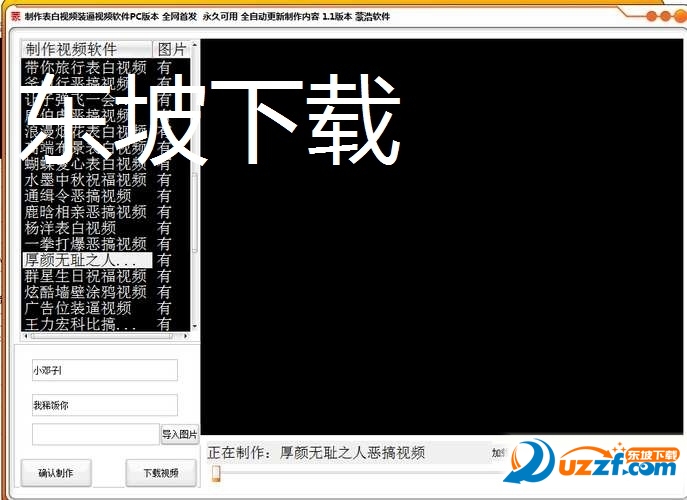Click the 下载视频 button
687x500 pixels.
click(x=161, y=473)
